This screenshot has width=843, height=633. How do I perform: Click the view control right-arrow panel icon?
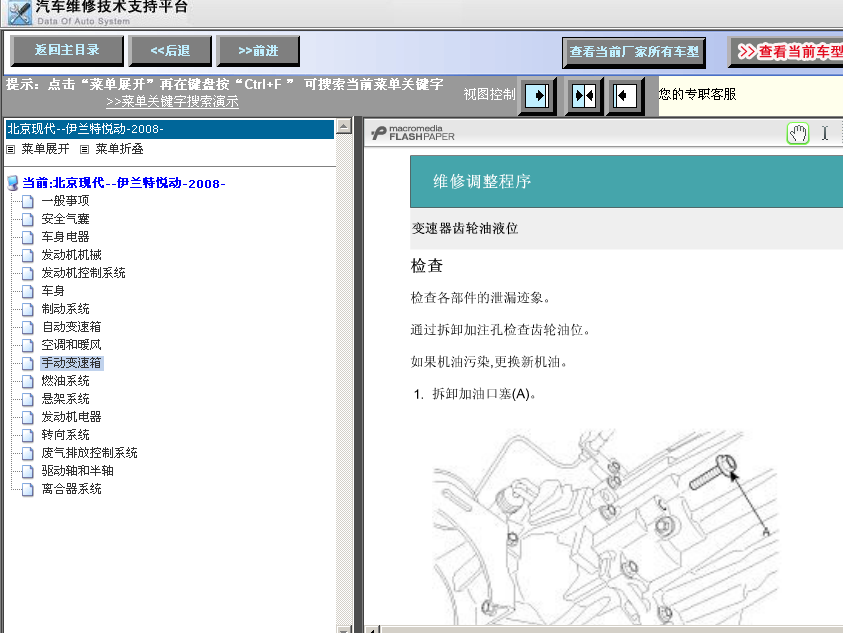(537, 96)
